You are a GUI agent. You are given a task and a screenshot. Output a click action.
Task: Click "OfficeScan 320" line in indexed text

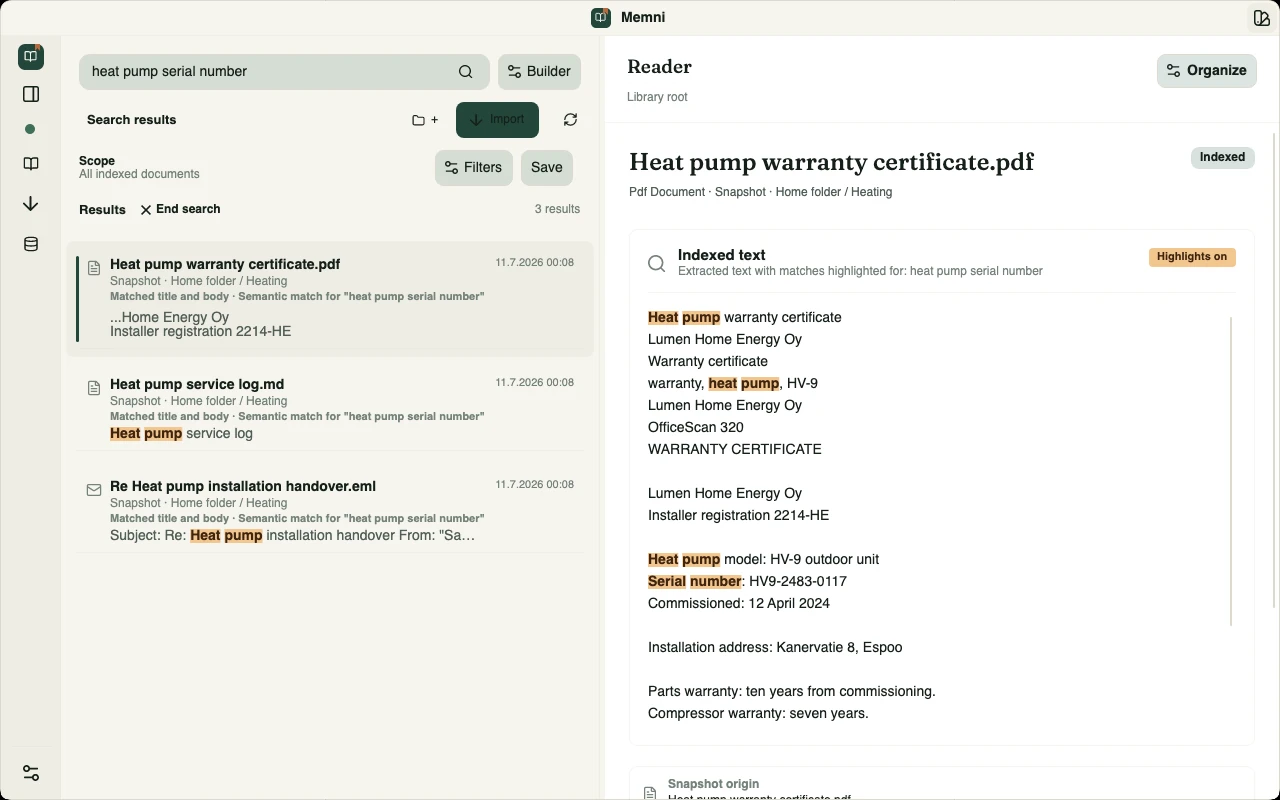(696, 427)
